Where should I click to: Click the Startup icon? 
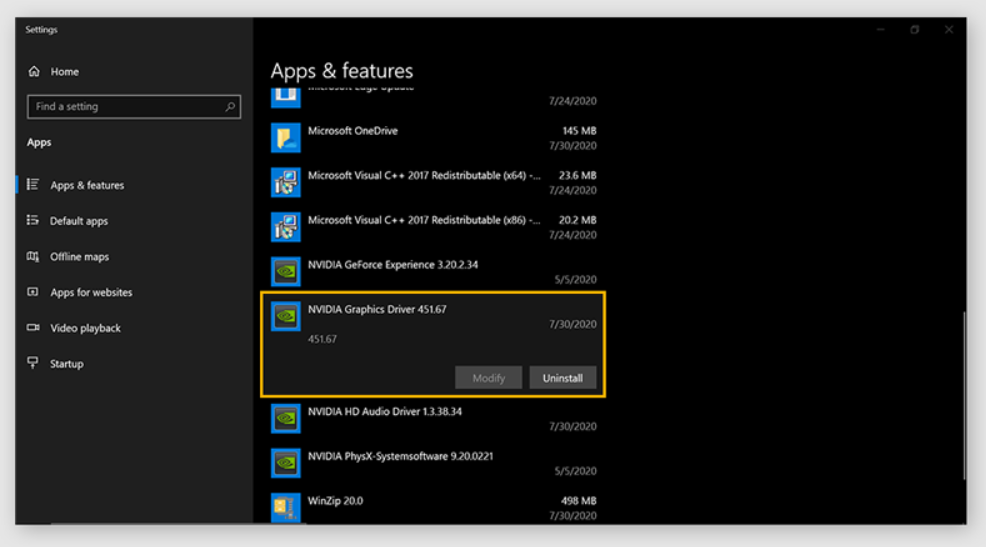coord(33,363)
